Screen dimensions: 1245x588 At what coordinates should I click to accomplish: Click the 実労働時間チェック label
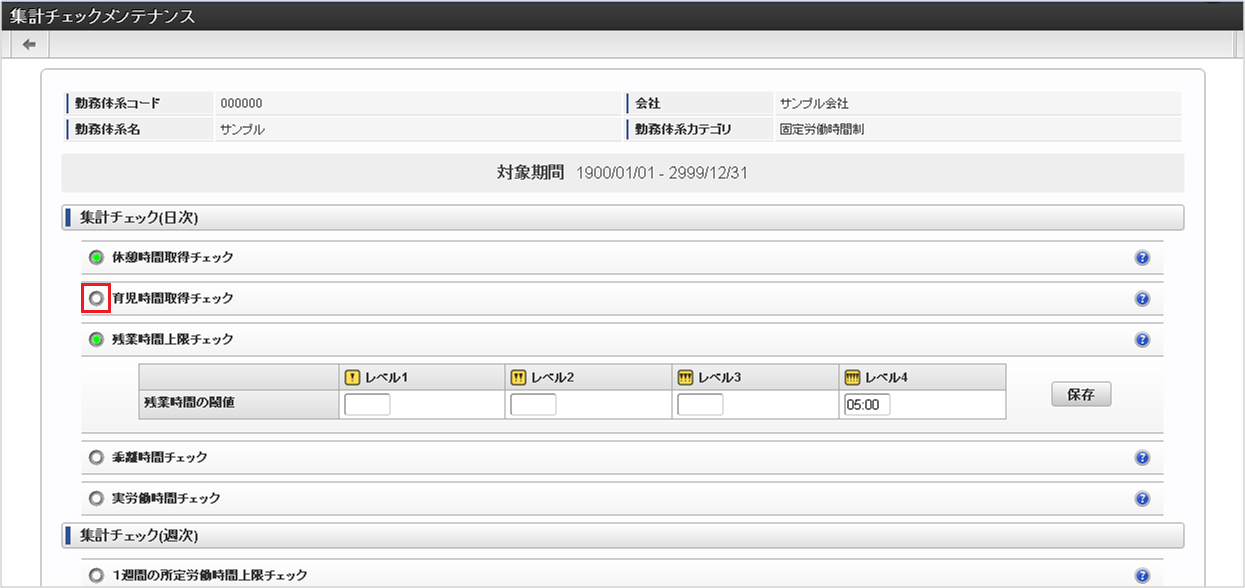pyautogui.click(x=166, y=498)
